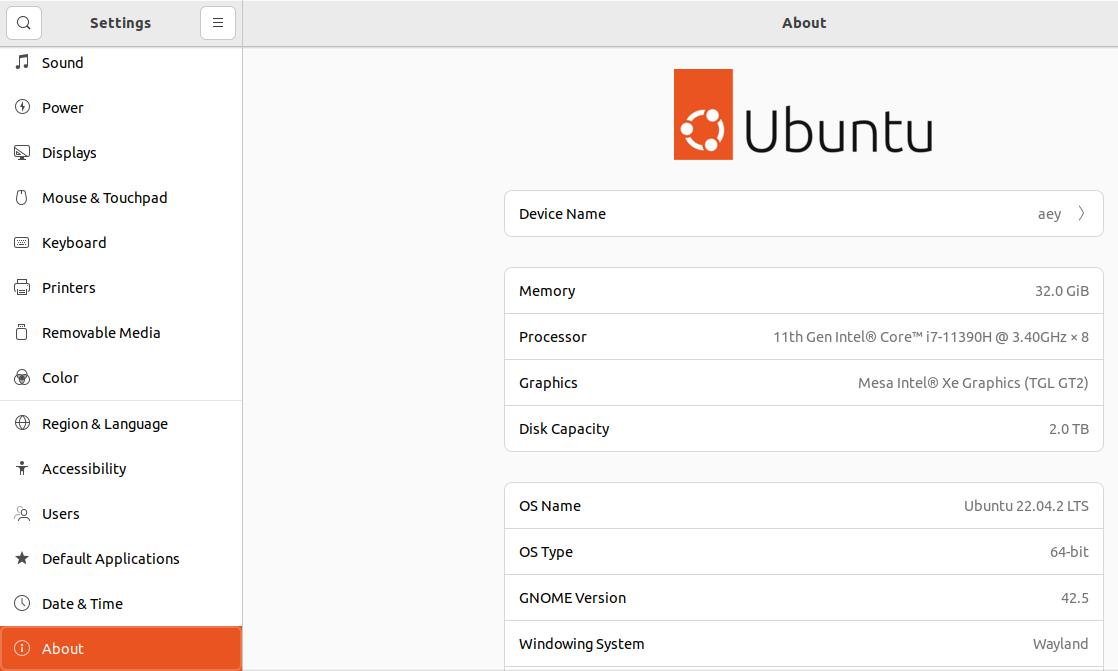Open the Settings search button
Screen dimensions: 1118x671
point(24,23)
